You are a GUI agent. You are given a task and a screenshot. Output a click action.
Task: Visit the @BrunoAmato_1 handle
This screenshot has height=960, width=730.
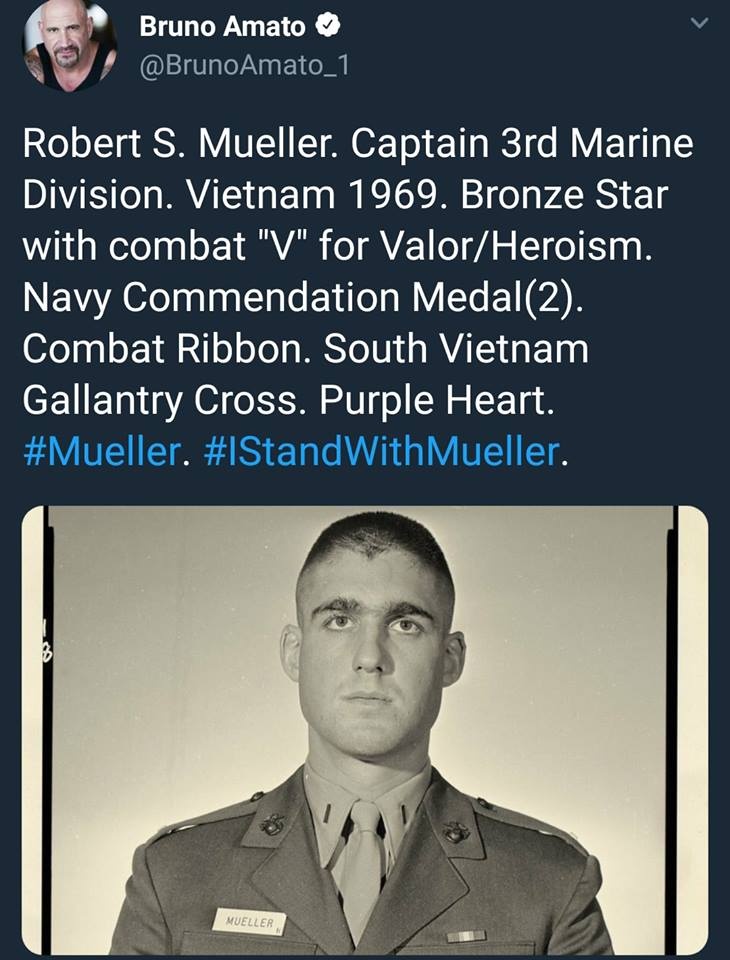click(244, 66)
